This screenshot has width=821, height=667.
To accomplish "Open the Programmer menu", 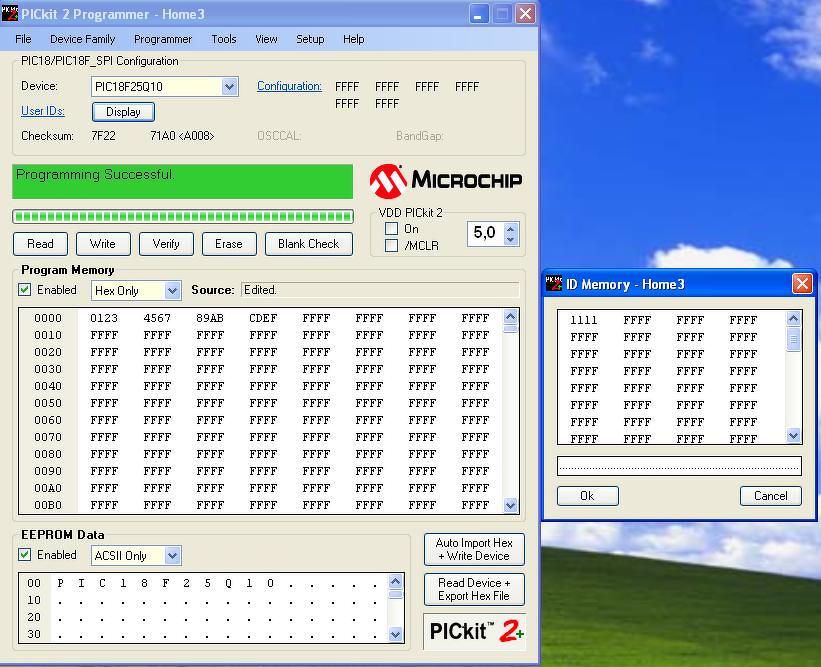I will point(163,39).
